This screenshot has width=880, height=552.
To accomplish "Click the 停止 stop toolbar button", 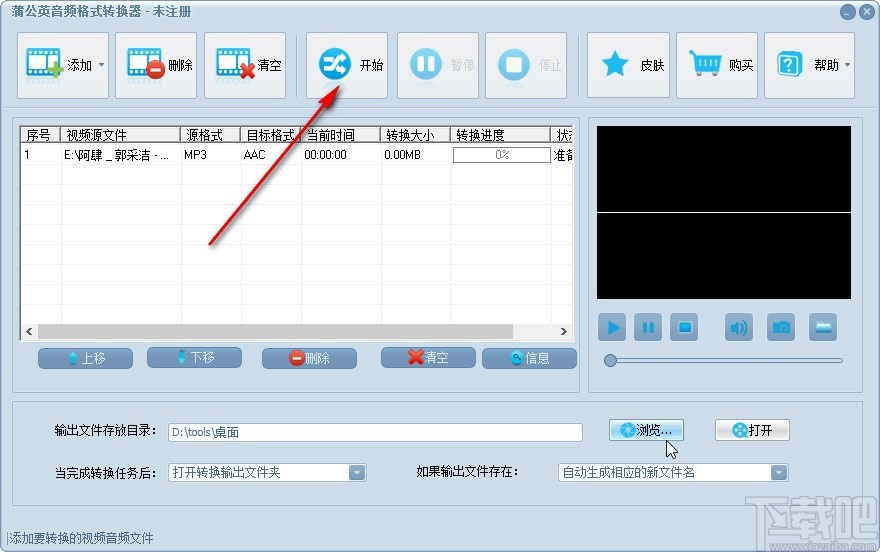I will (x=526, y=66).
